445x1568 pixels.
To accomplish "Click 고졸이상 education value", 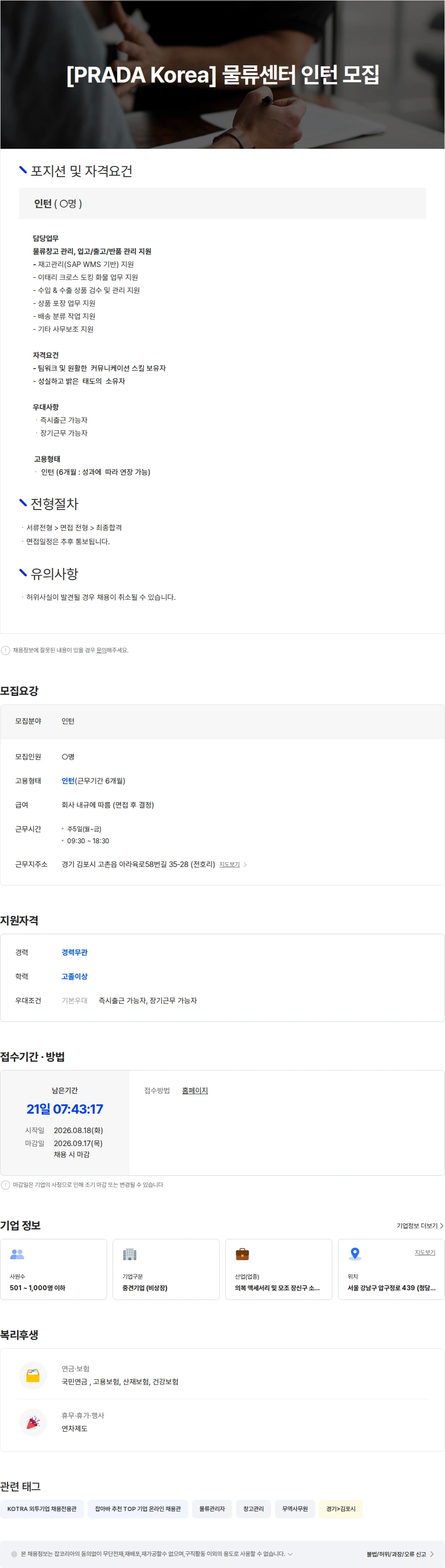I will (x=74, y=976).
